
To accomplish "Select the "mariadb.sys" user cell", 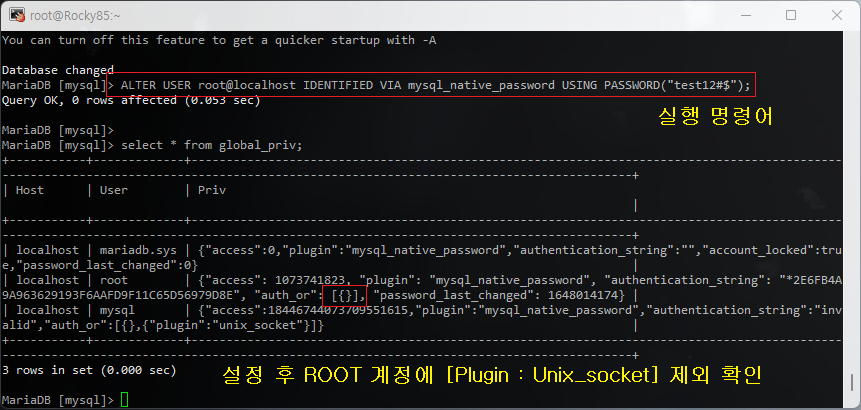I will (x=138, y=250).
